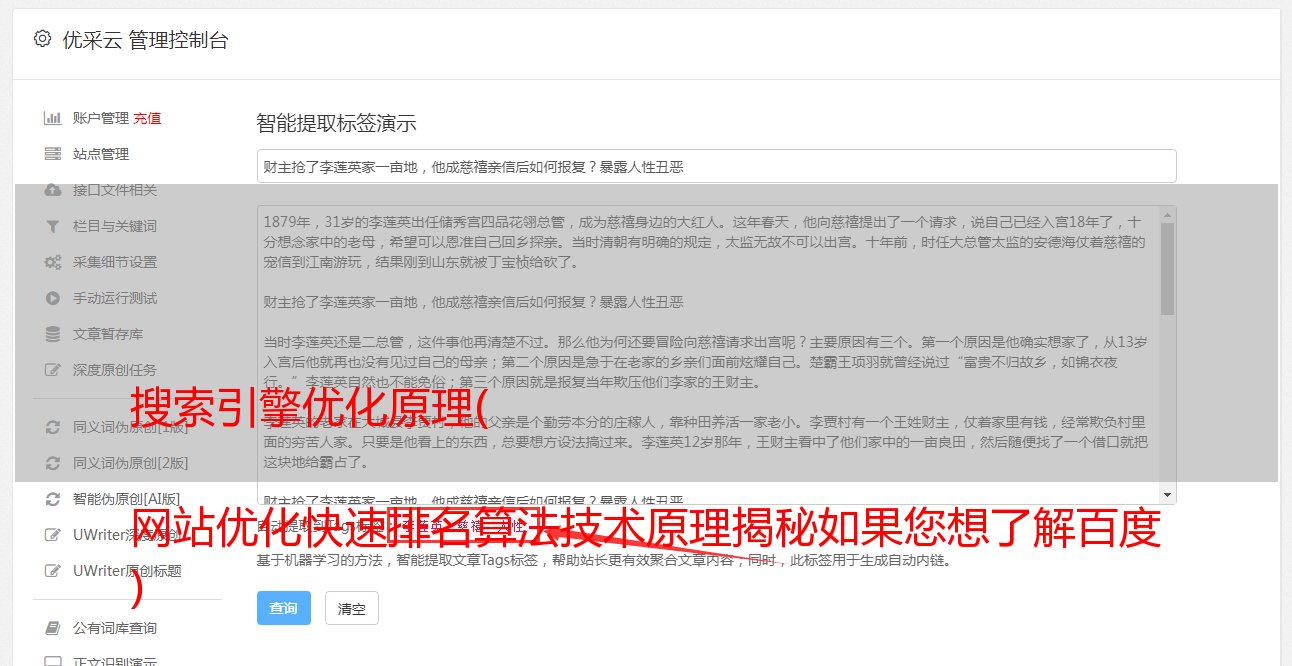Click the play icon beside 手动运行测试

[x=52, y=298]
